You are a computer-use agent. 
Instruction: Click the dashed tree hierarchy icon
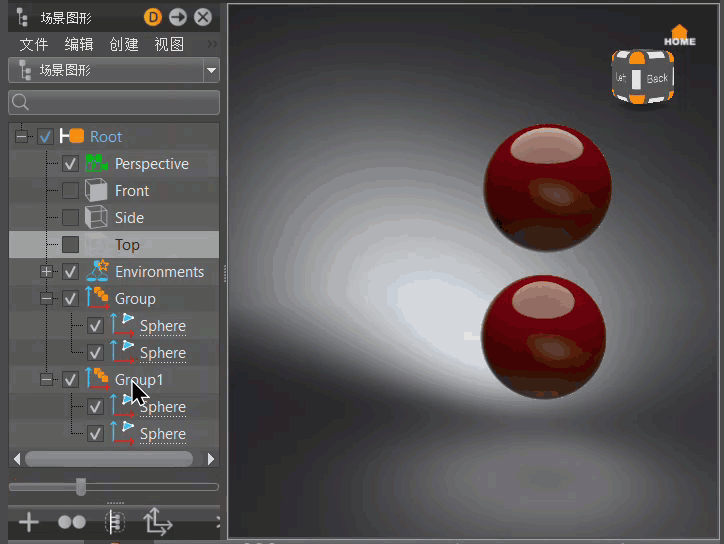[115, 522]
